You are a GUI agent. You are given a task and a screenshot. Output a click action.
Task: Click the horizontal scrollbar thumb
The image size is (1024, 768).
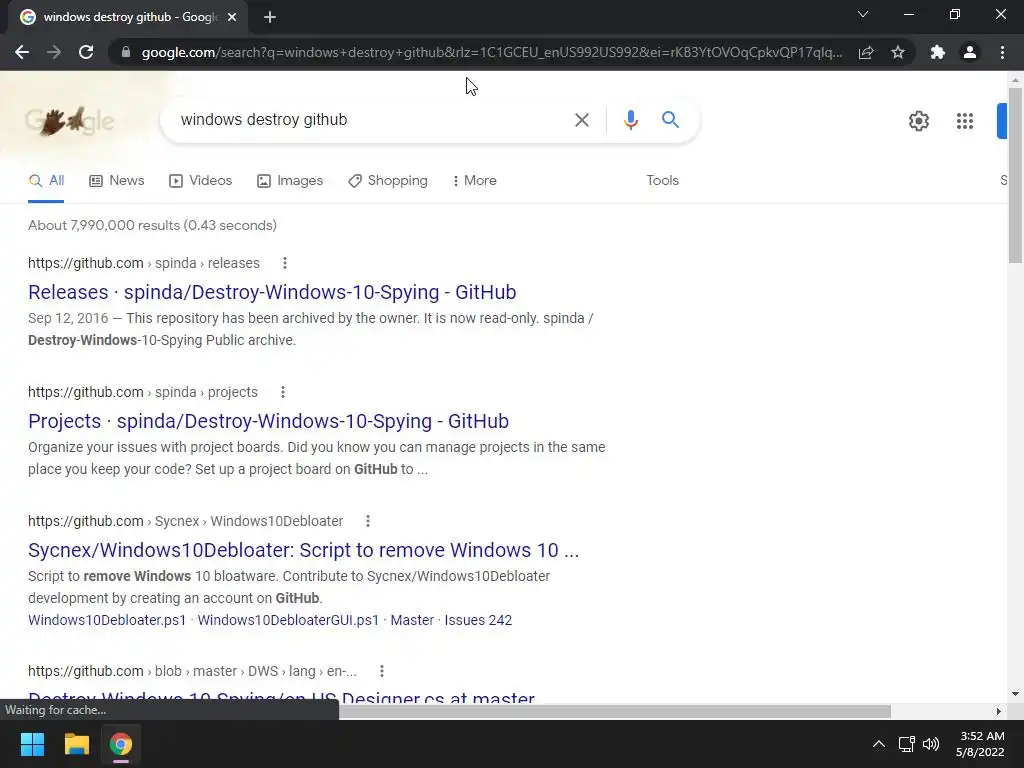pos(615,711)
